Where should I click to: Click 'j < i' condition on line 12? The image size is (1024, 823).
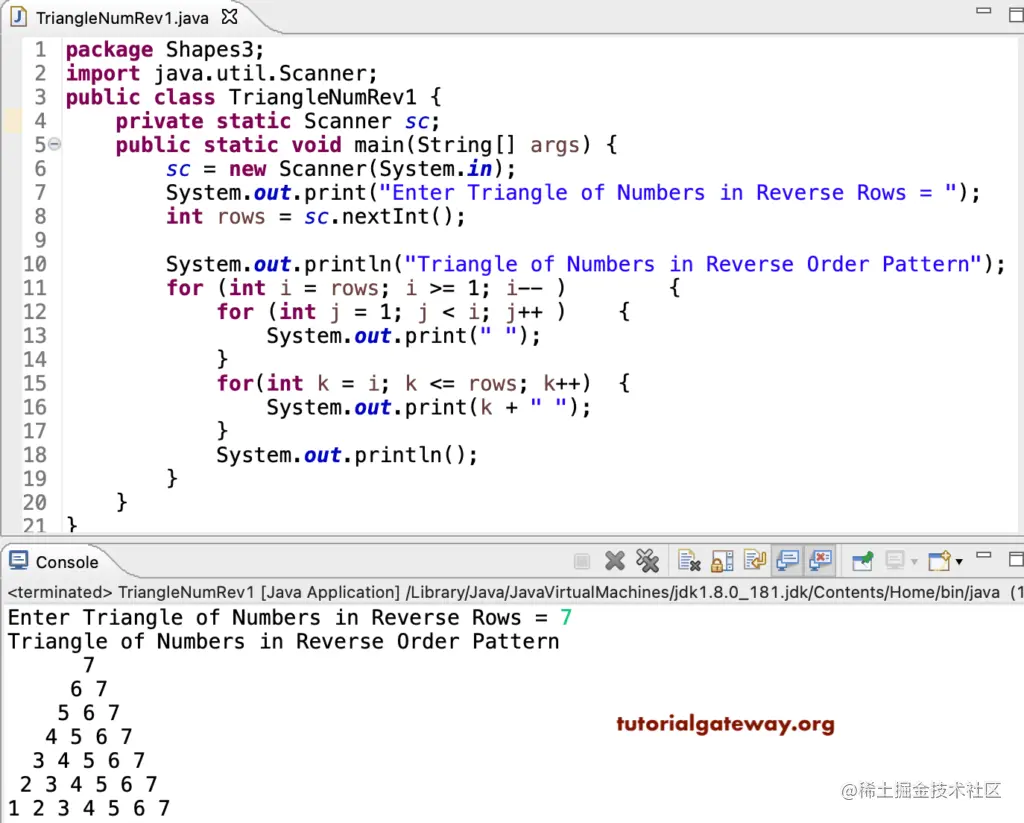[x=450, y=312]
